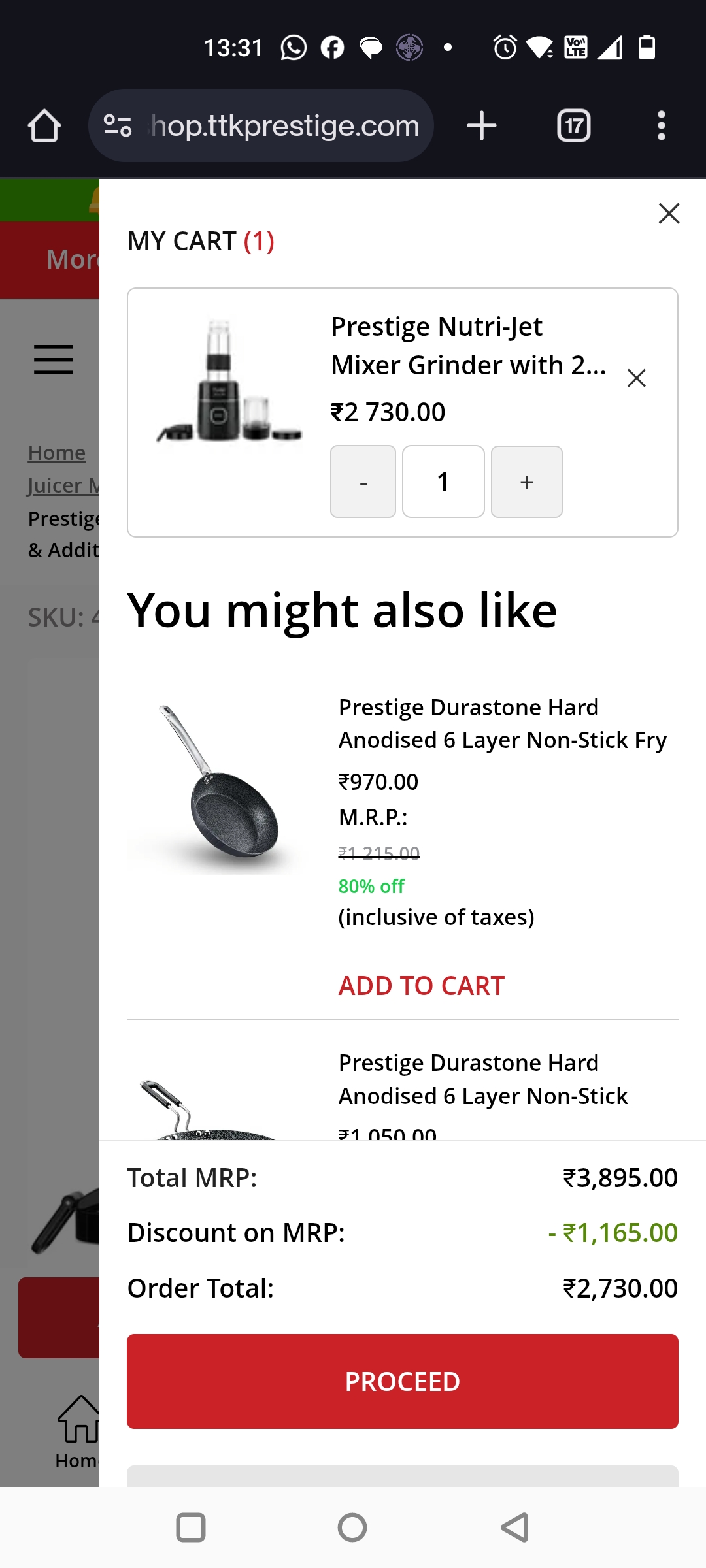Go to the Home breadcrumb link
Screen dimensions: 706x1568
coord(57,453)
